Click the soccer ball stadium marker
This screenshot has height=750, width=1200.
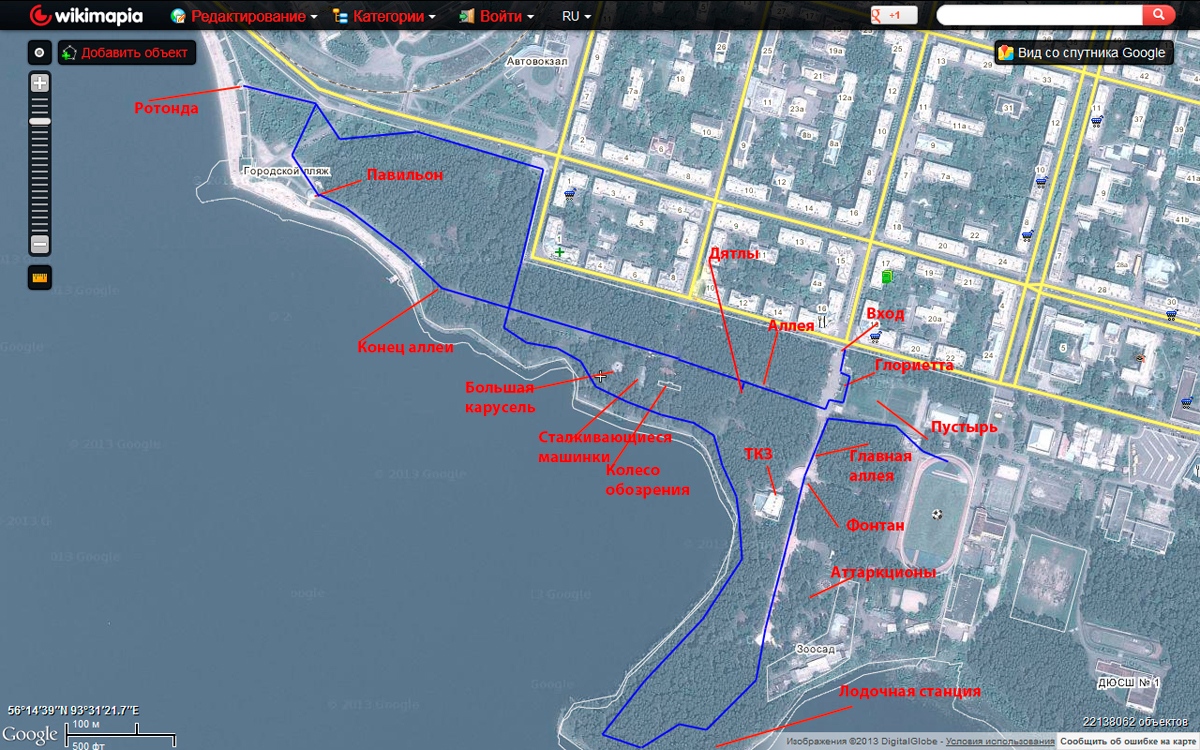tap(937, 514)
